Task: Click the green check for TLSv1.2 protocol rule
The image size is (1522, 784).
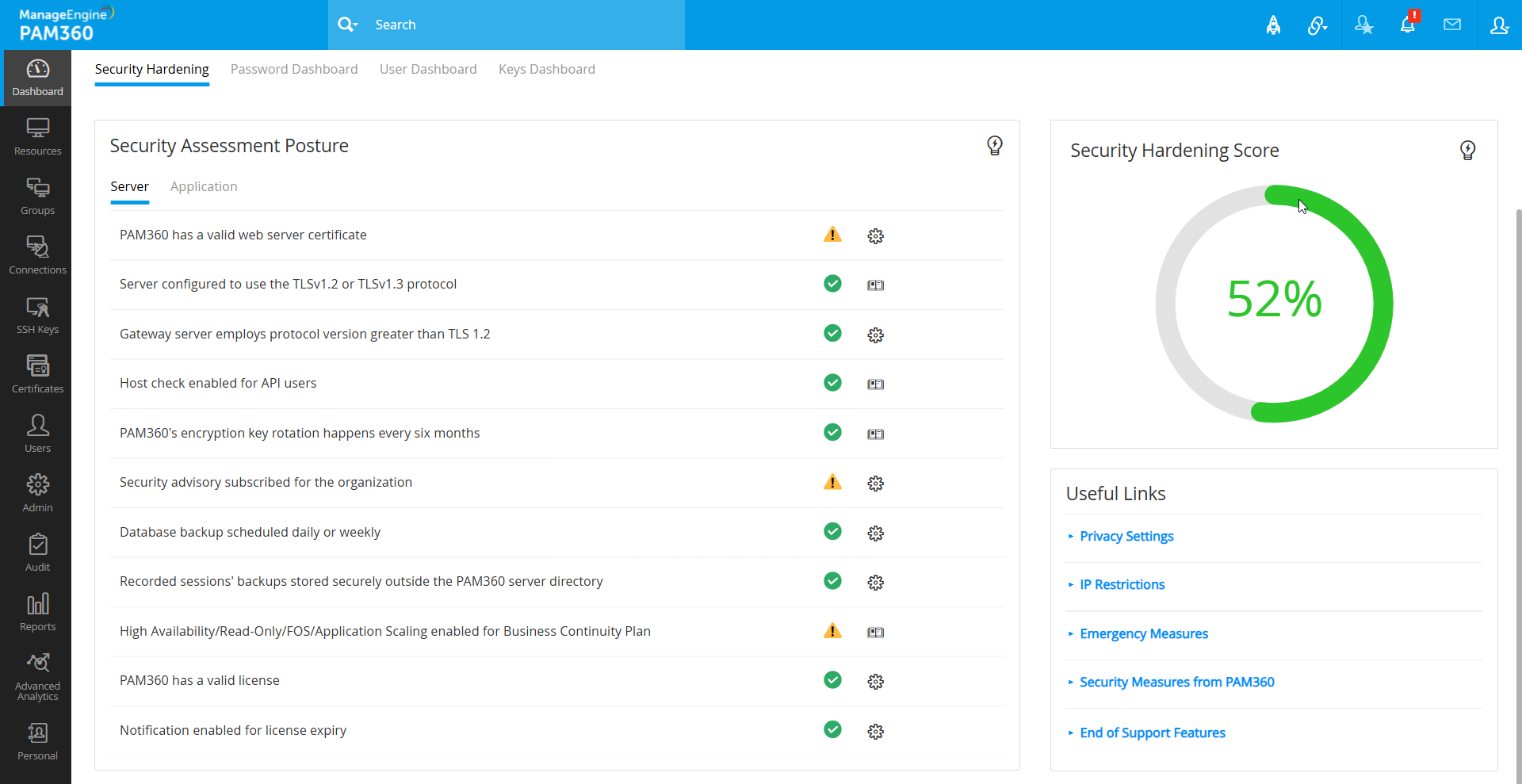Action: (x=832, y=284)
